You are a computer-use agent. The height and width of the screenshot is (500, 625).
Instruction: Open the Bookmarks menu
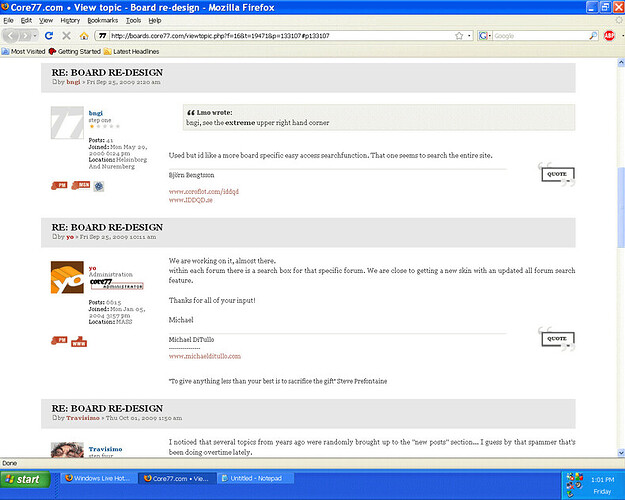102,20
